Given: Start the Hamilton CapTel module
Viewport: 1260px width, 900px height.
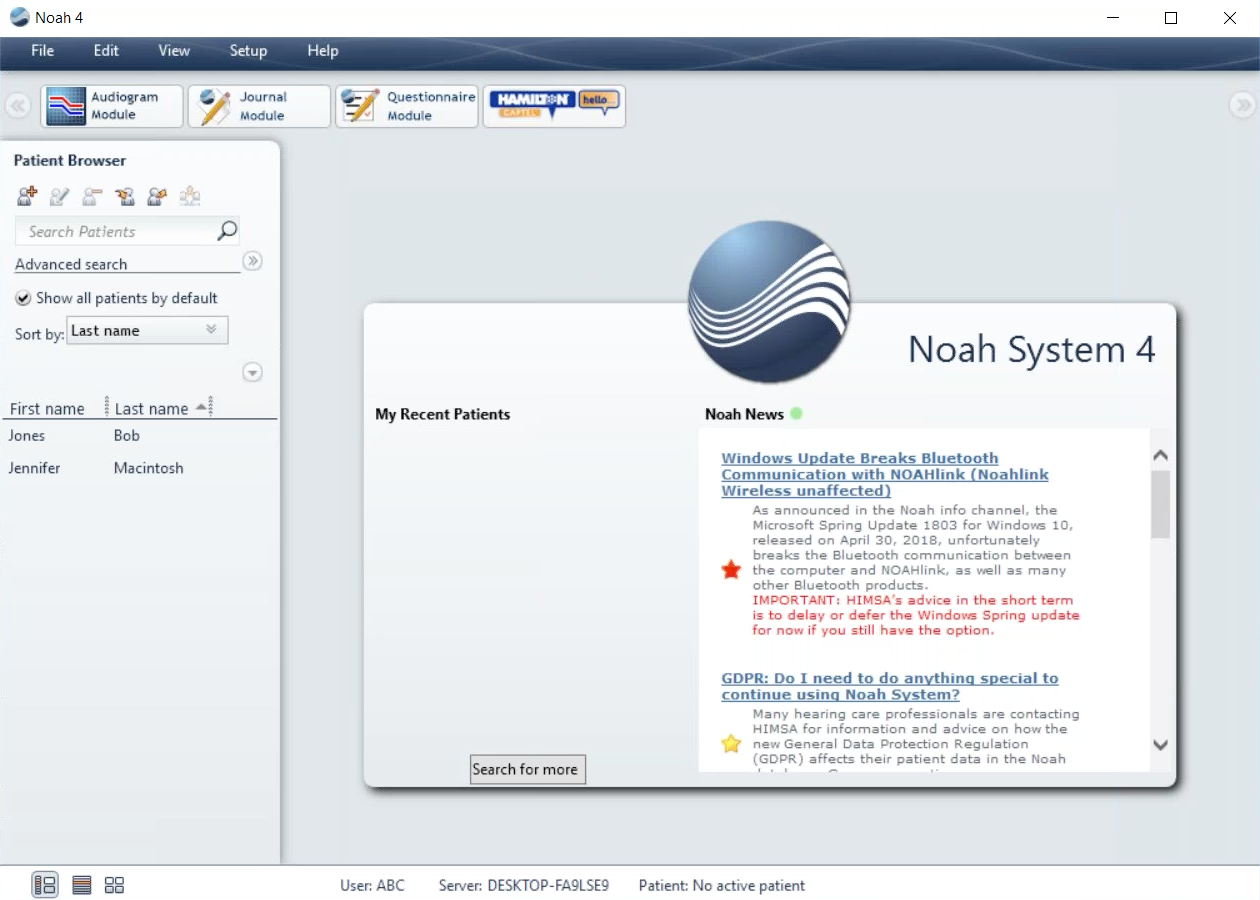Looking at the screenshot, I should (x=554, y=106).
